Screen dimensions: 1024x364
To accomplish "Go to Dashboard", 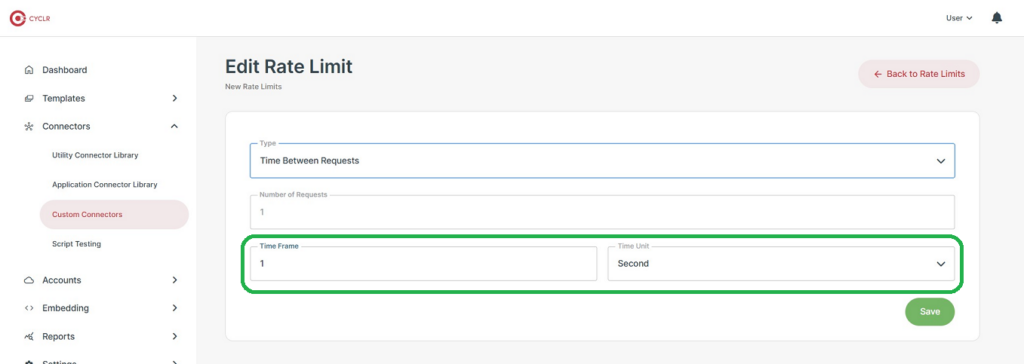I will 65,70.
